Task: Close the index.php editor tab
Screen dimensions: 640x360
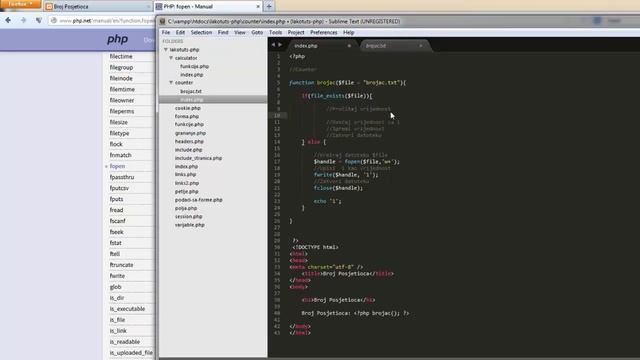Action: tap(349, 46)
